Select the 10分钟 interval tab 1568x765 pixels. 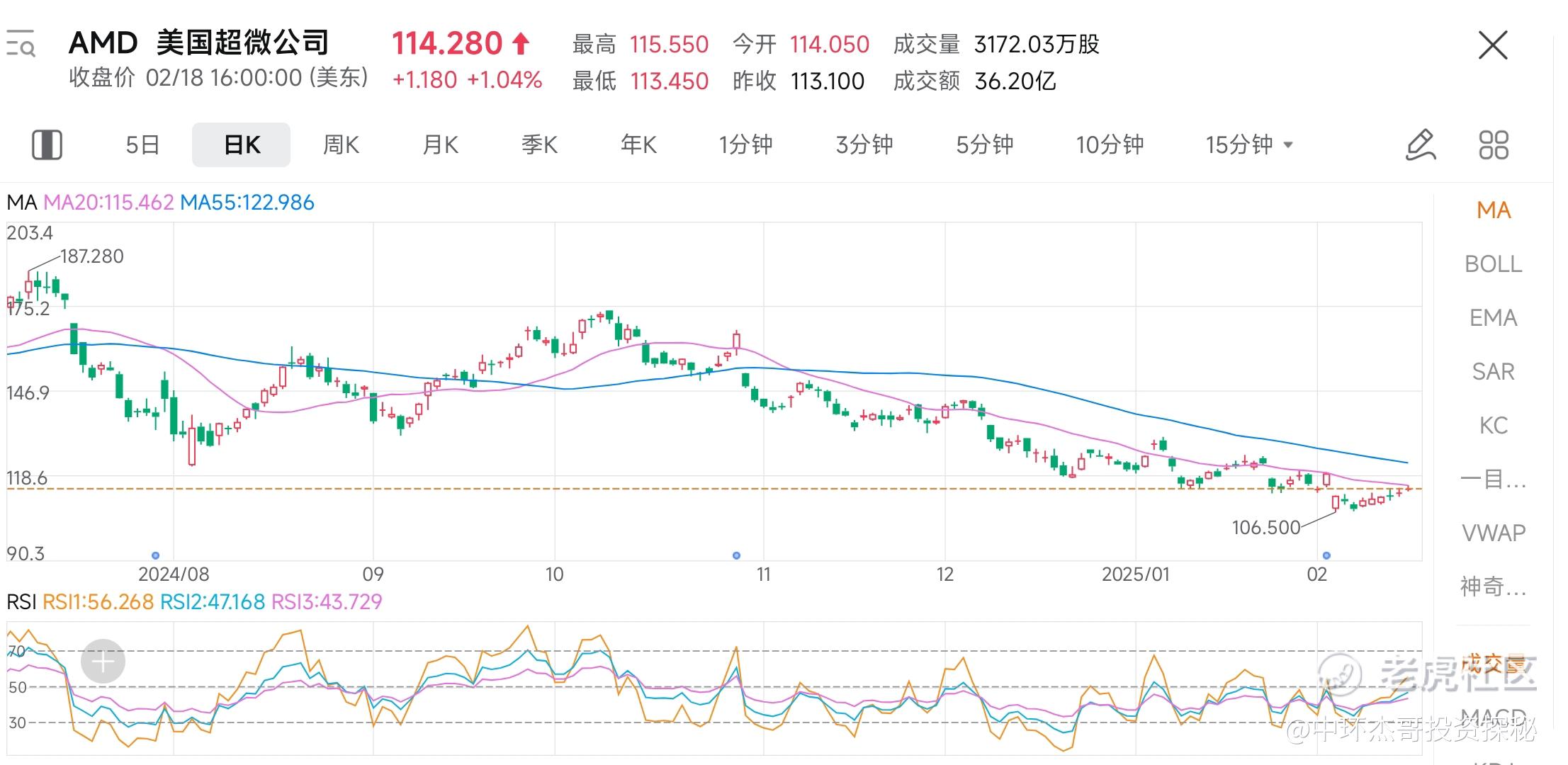(1110, 144)
